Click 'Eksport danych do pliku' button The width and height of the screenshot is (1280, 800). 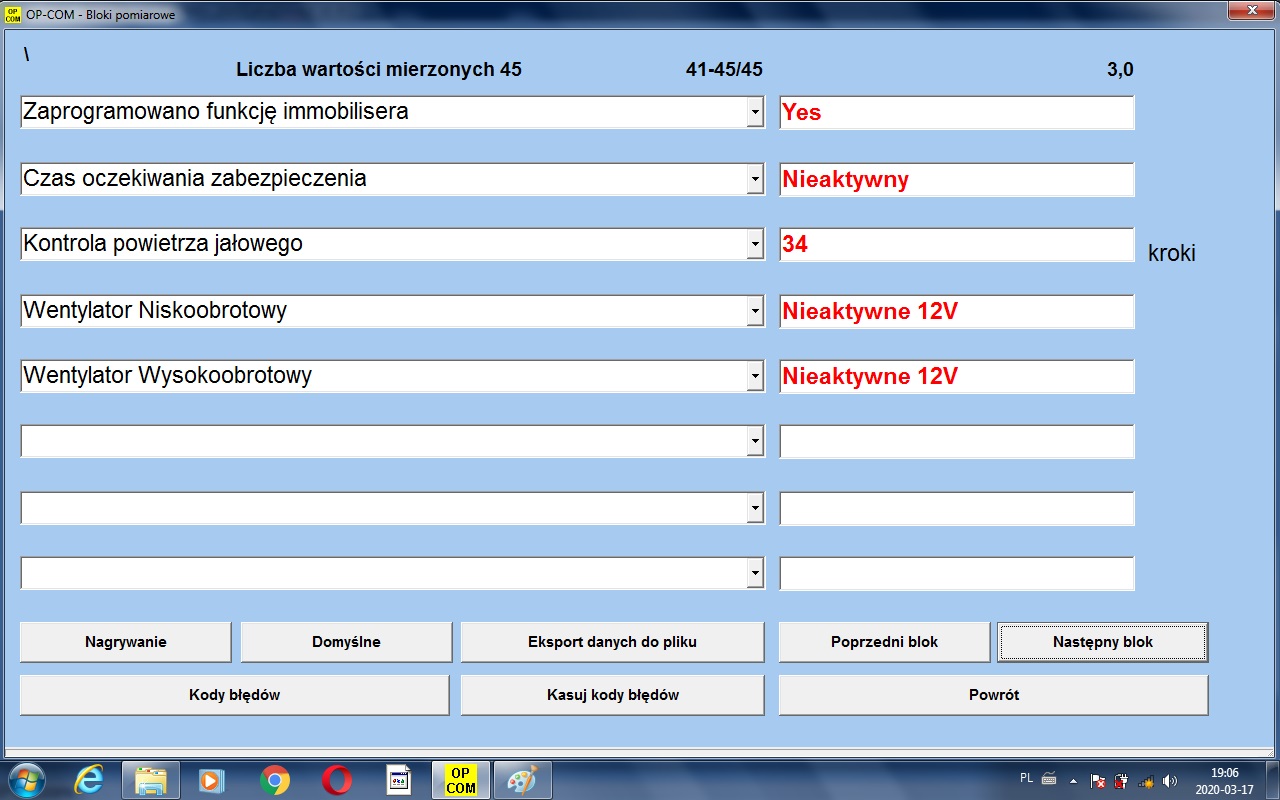[612, 642]
